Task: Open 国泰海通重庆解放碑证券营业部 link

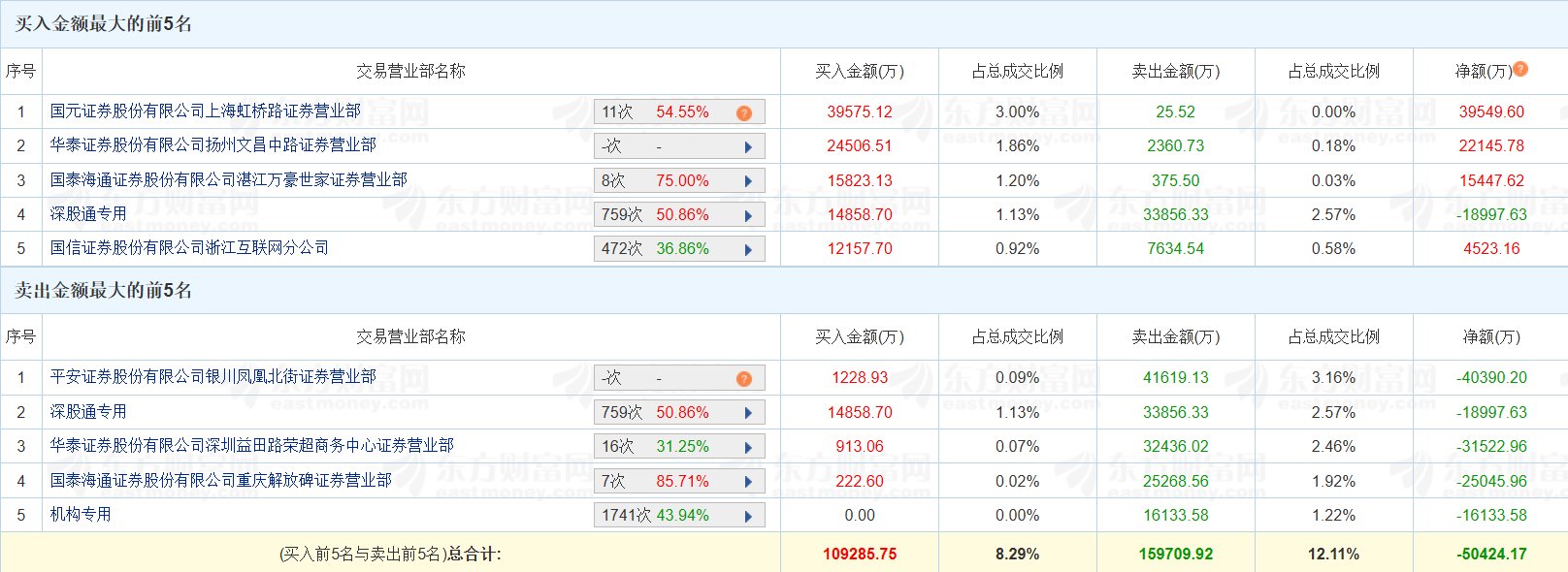Action: (221, 481)
